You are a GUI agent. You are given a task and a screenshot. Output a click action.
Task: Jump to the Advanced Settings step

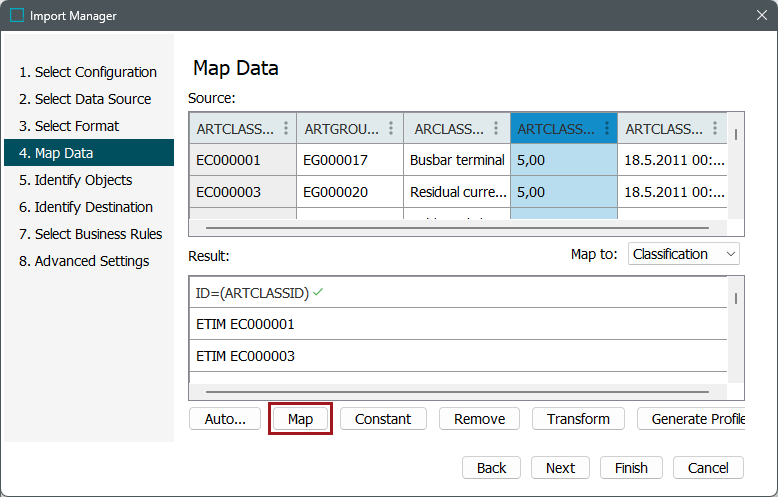84,261
